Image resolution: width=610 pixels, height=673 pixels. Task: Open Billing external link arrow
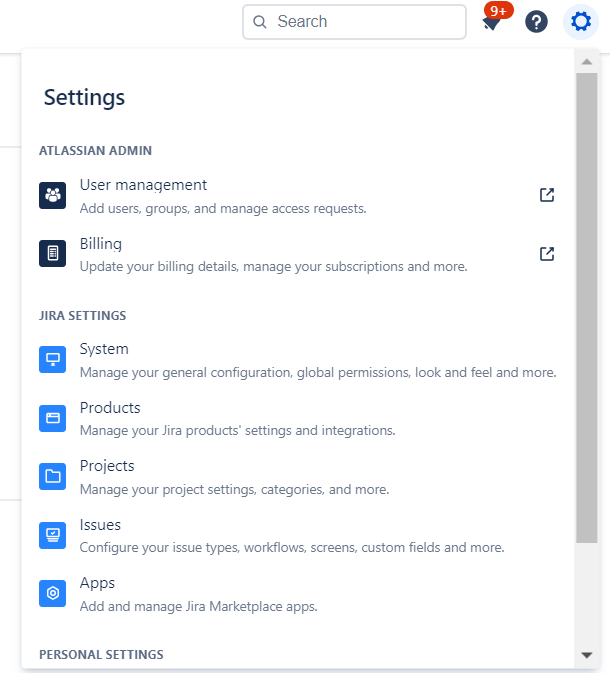547,254
